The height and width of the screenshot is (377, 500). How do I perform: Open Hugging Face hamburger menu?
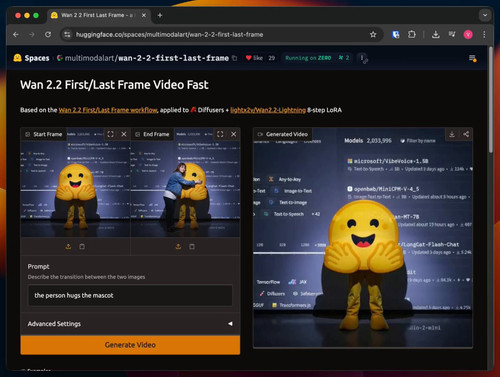(x=472, y=58)
